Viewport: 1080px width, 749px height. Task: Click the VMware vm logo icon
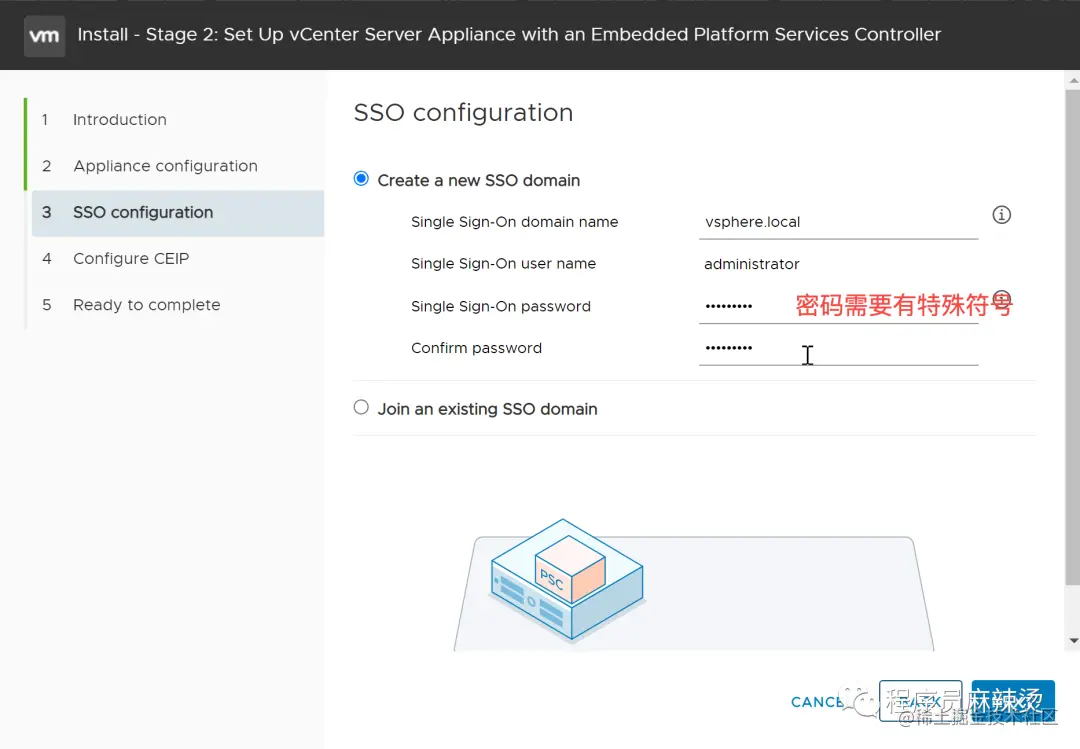pyautogui.click(x=44, y=35)
